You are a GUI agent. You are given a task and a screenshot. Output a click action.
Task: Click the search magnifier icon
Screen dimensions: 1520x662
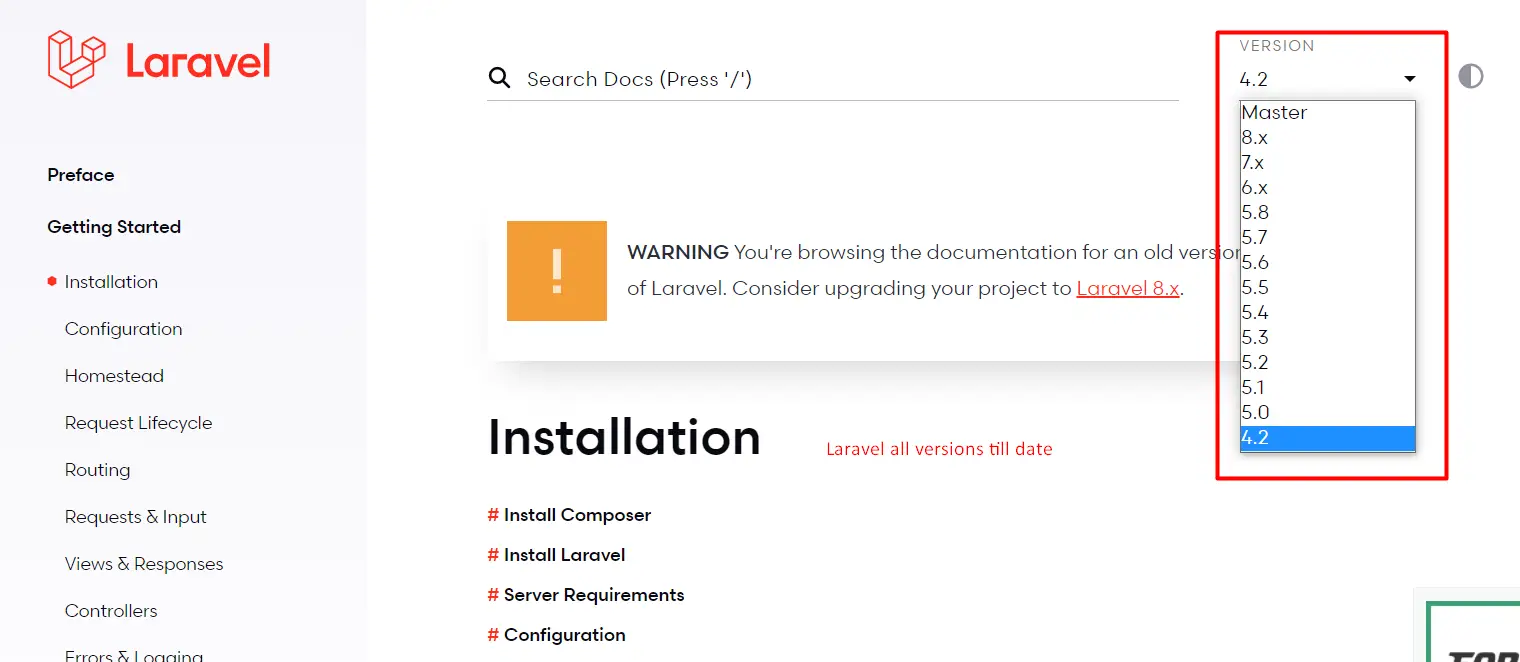[499, 77]
